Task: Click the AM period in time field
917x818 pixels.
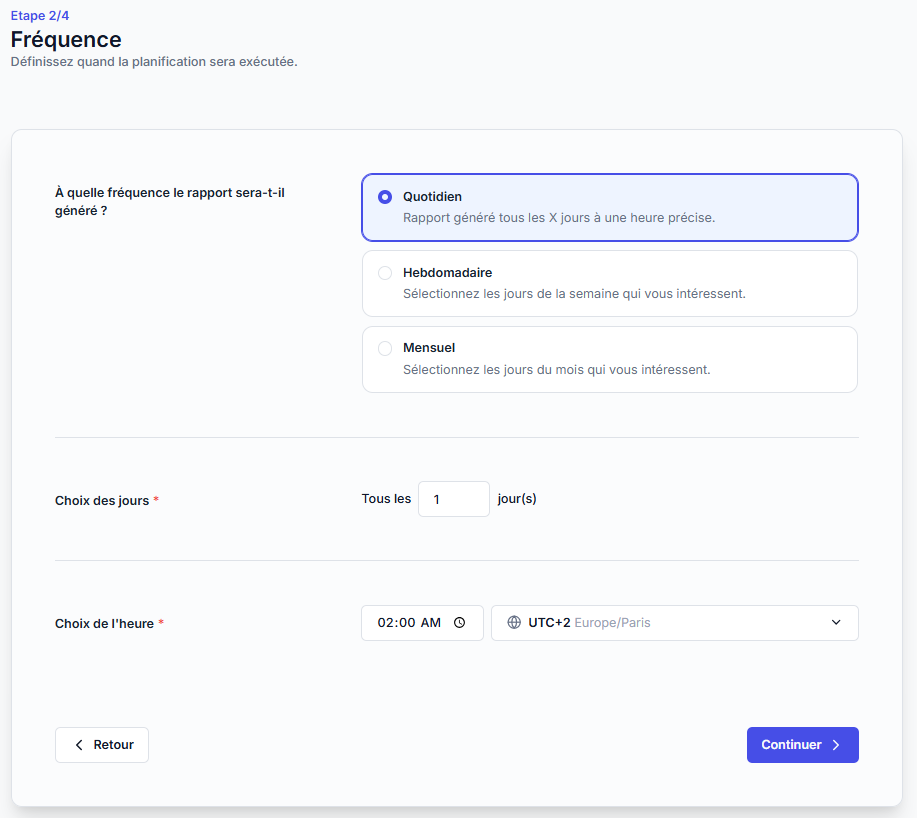Action: pos(430,623)
